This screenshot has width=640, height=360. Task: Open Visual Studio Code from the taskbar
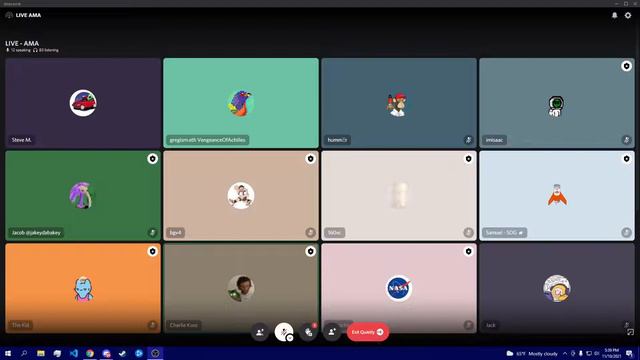pyautogui.click(x=73, y=353)
